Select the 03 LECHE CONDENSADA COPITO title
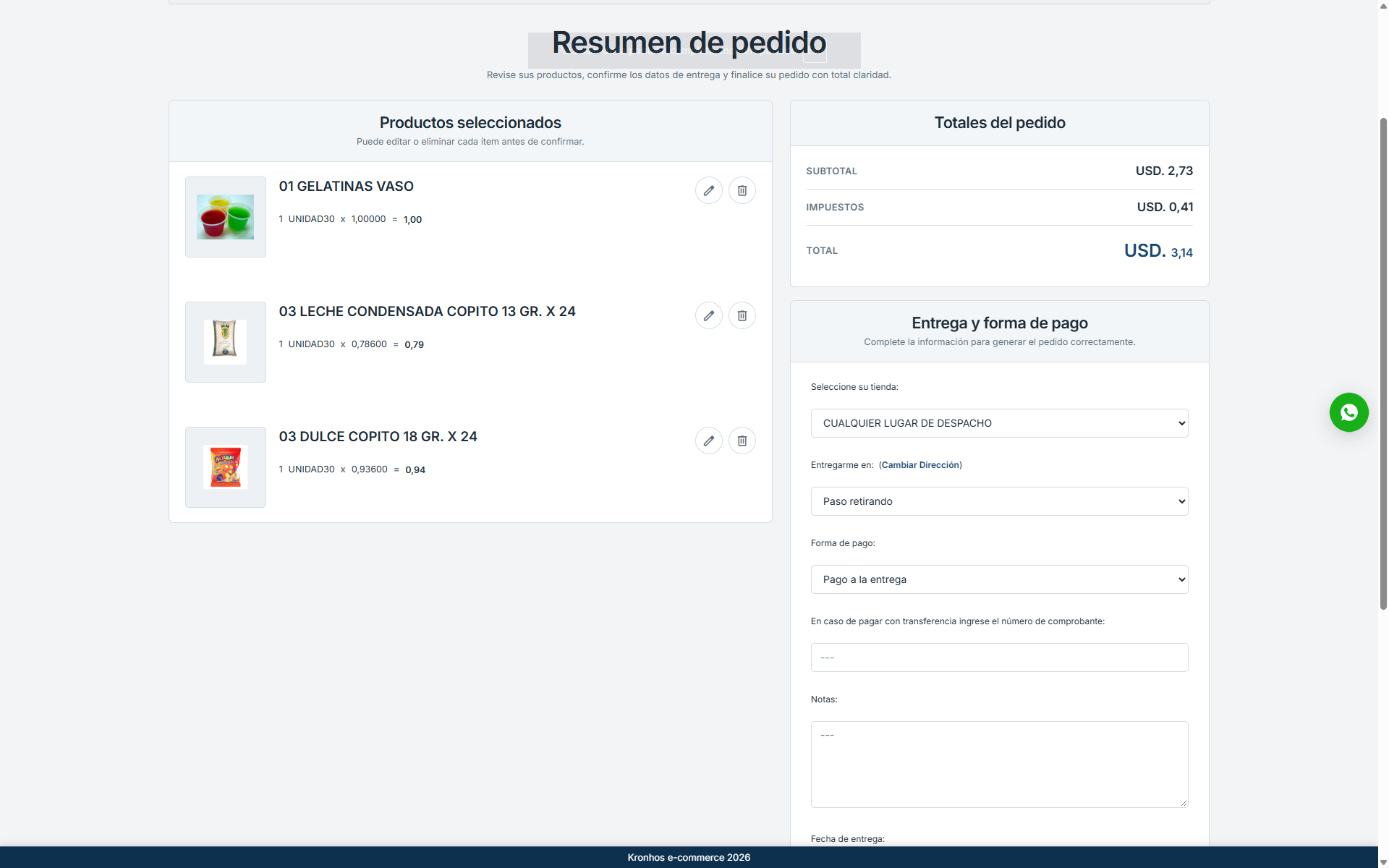1389x868 pixels. point(427,312)
